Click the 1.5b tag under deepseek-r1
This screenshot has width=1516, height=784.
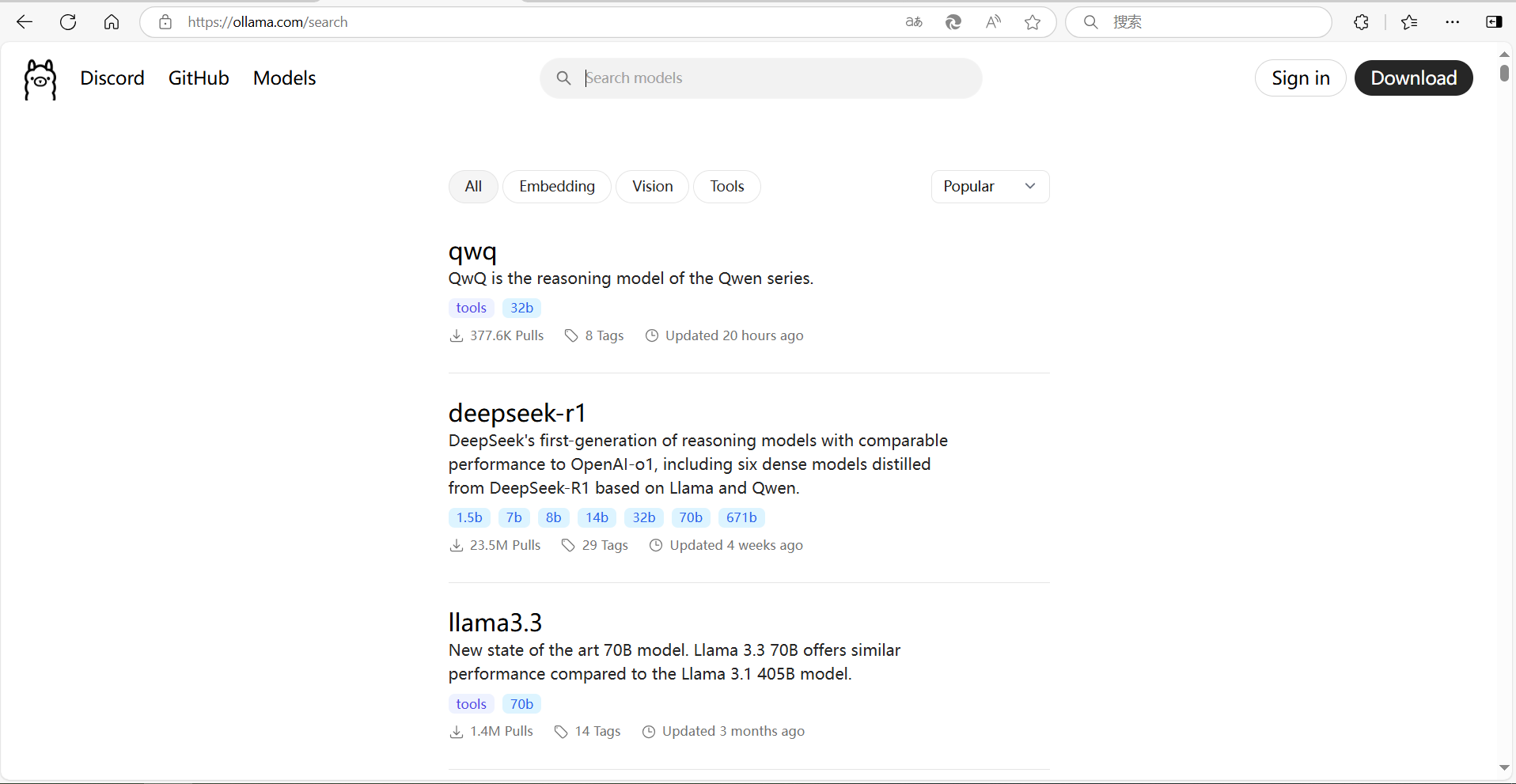click(x=469, y=517)
